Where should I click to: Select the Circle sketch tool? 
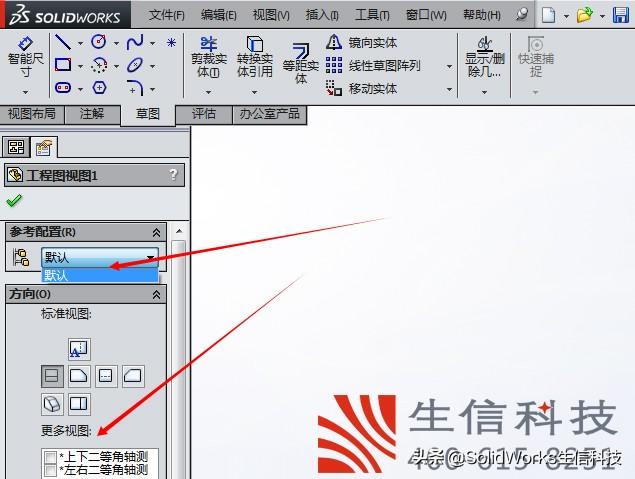(x=99, y=42)
